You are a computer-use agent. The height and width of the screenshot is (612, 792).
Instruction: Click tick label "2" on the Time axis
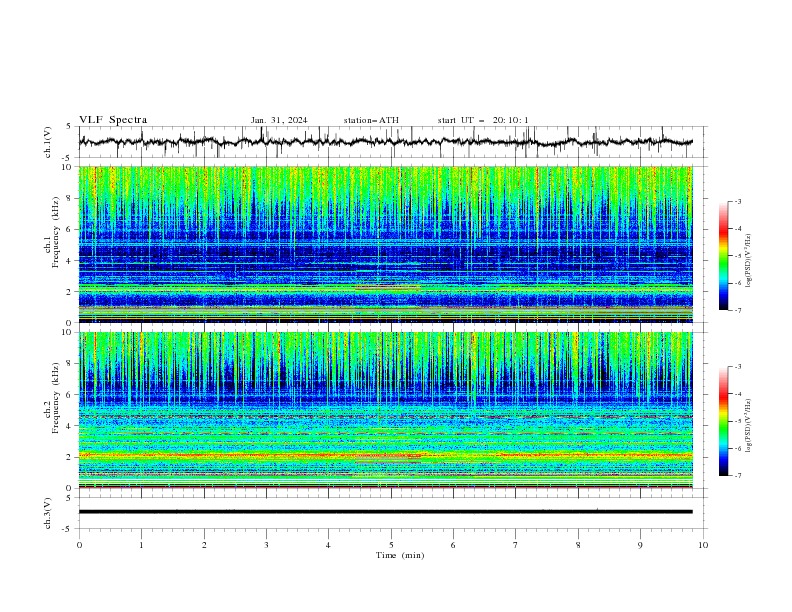[x=204, y=545]
